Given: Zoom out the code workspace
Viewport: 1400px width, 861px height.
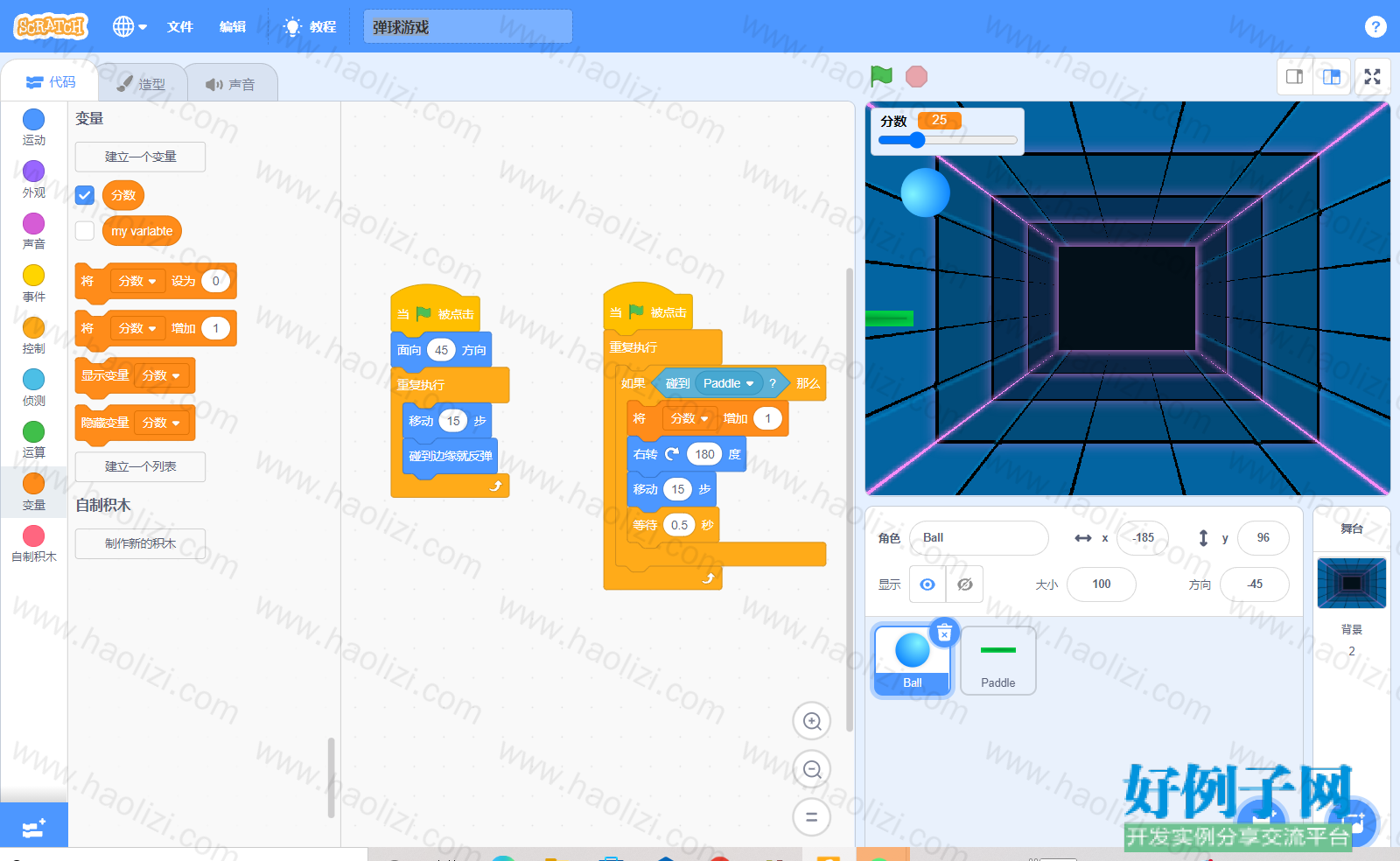Looking at the screenshot, I should tap(812, 769).
